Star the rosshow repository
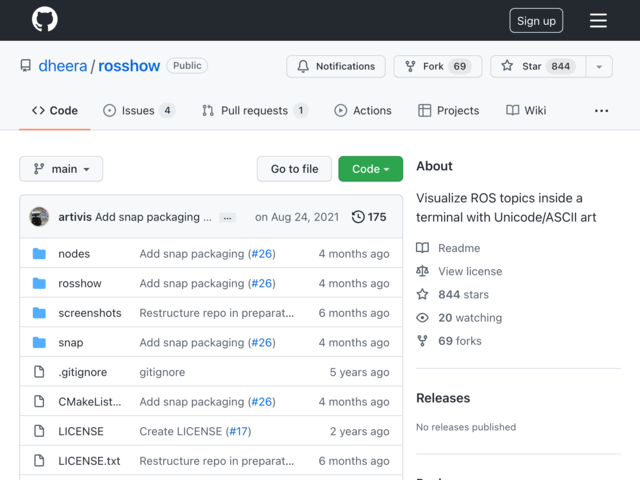 [538, 66]
